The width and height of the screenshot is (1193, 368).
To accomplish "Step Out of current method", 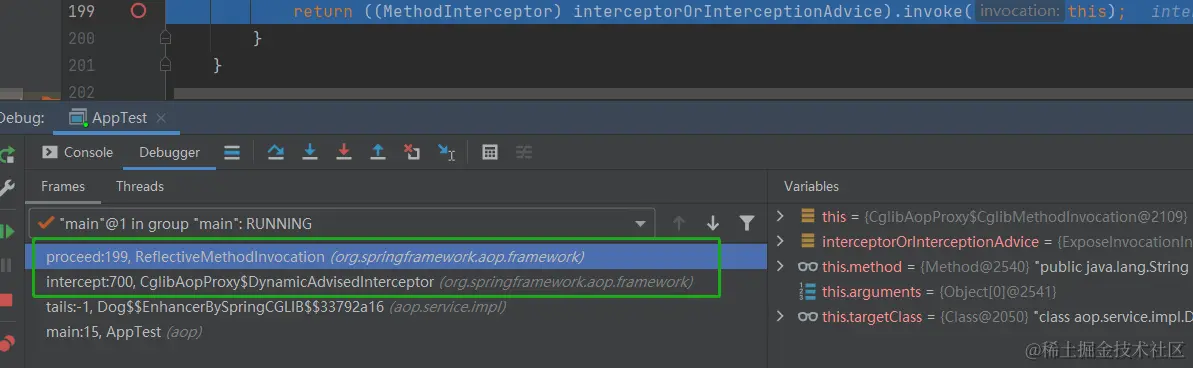I will [378, 153].
